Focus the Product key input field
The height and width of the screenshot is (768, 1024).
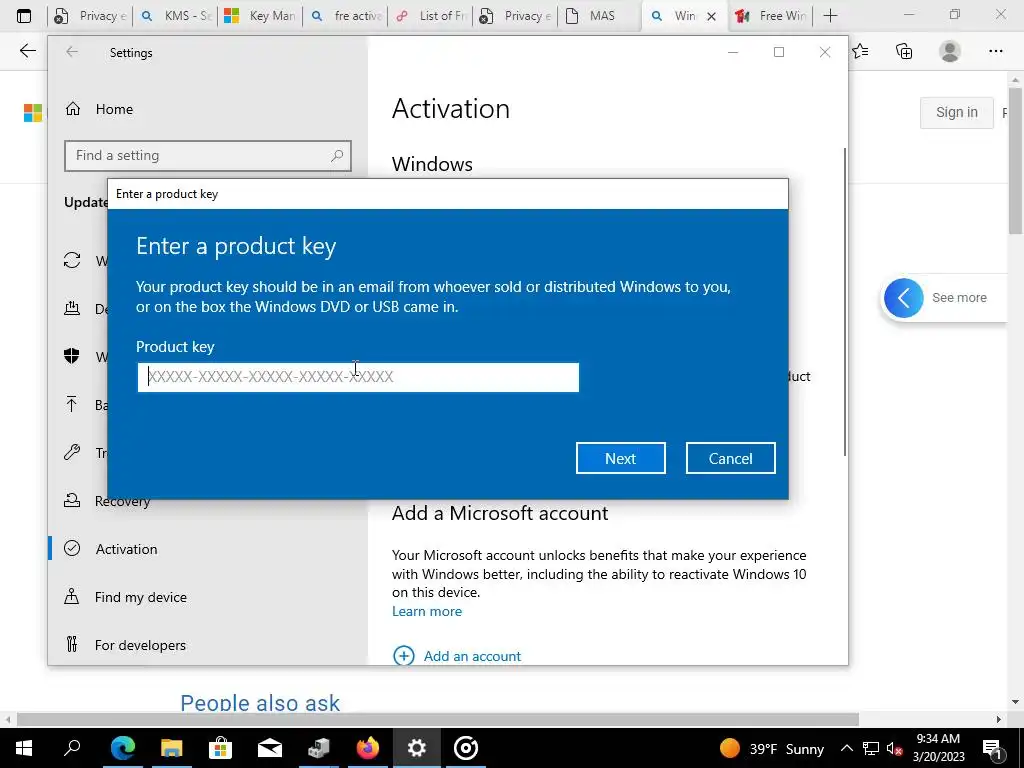coord(358,377)
